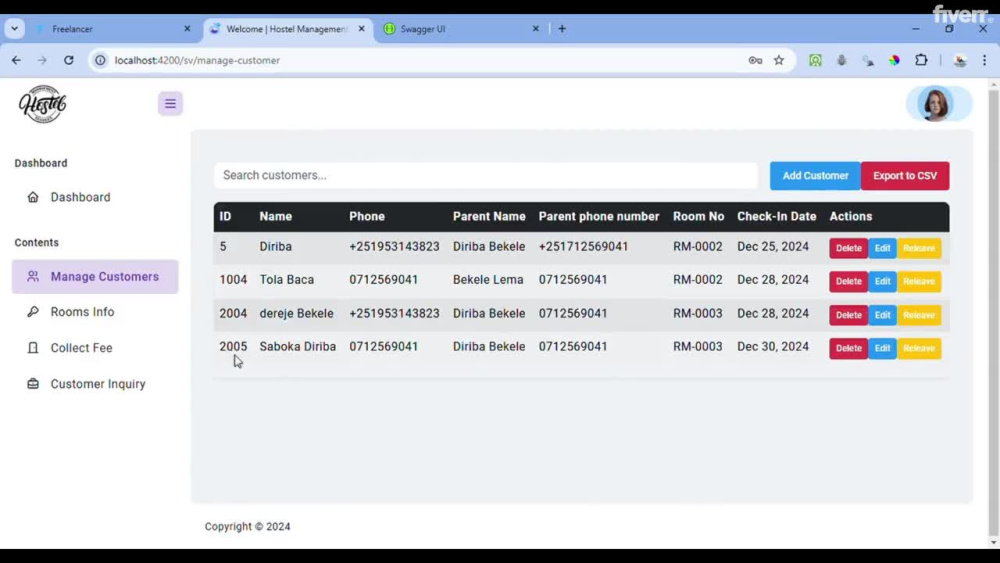Open the tab search dropdown

(x=14, y=29)
